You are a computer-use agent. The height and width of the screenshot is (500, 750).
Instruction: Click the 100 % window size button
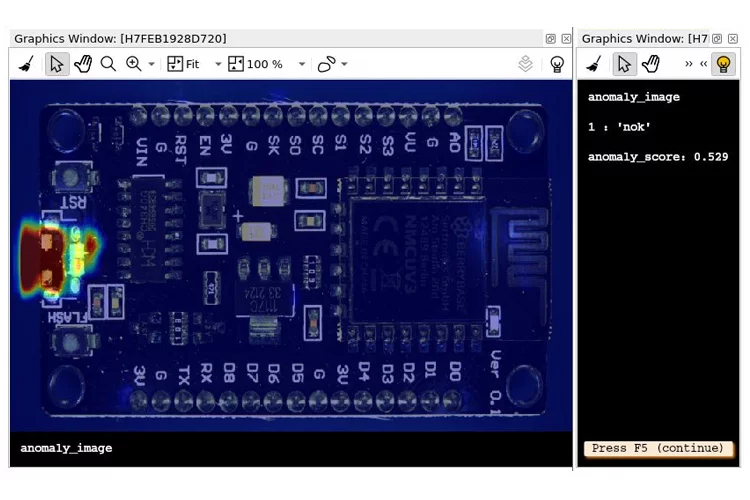(x=256, y=64)
